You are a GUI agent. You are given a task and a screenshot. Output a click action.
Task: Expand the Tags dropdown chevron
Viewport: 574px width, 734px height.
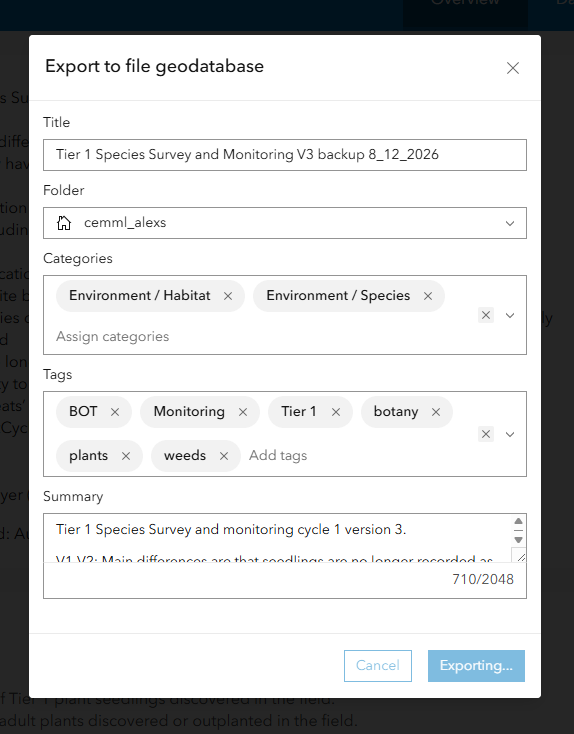coord(510,434)
